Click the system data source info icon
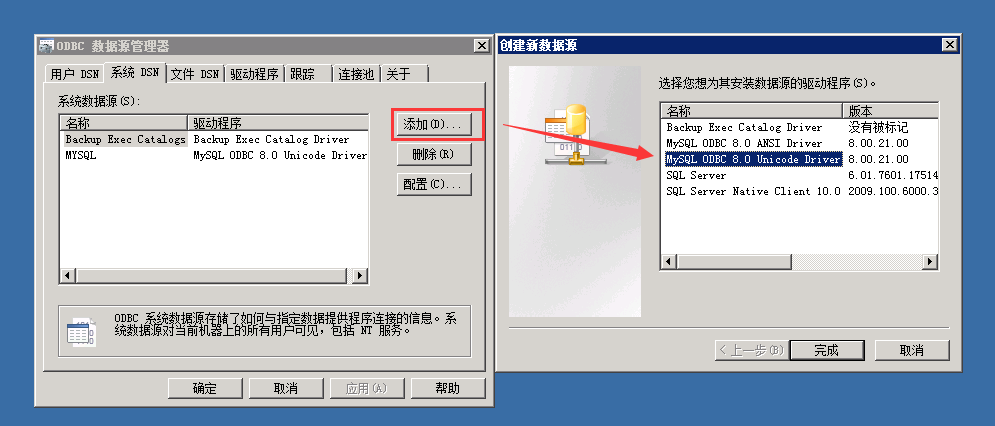This screenshot has height=426, width=995. pos(81,332)
